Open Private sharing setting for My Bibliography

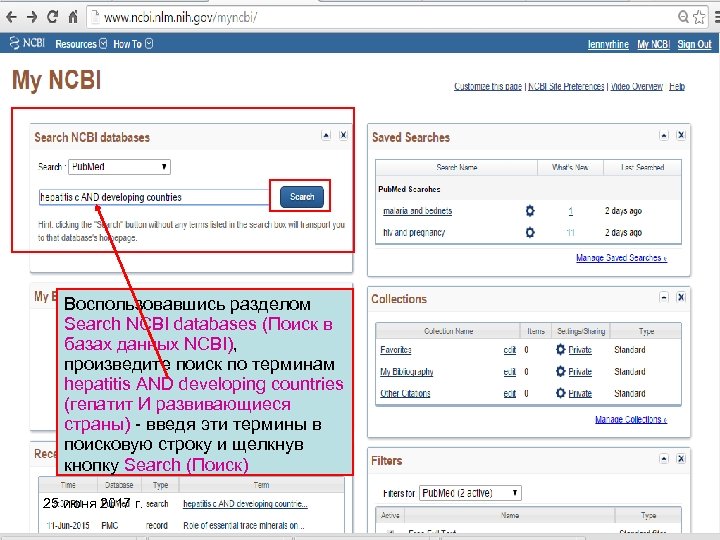tap(580, 371)
